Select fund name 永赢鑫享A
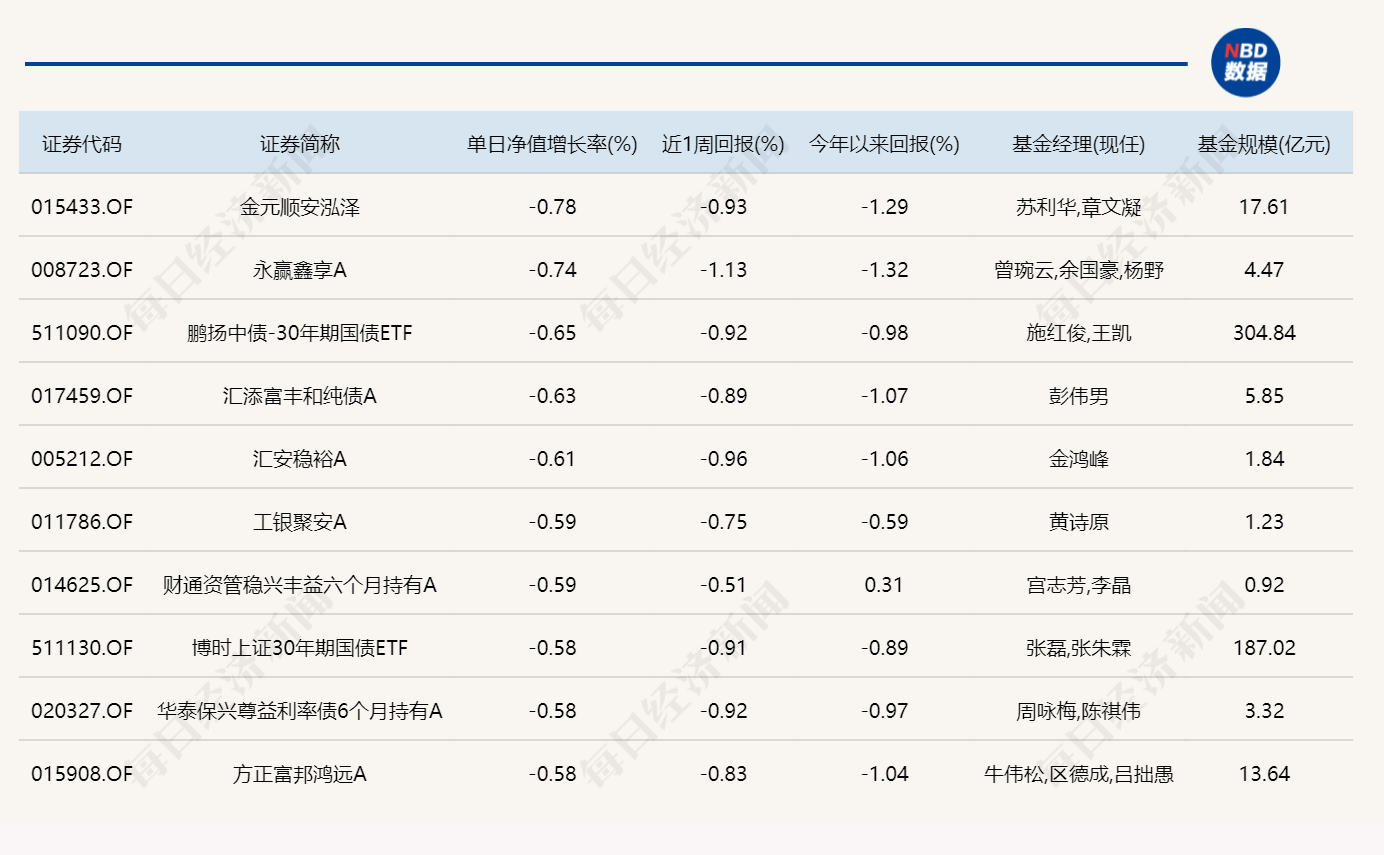 pyautogui.click(x=300, y=270)
